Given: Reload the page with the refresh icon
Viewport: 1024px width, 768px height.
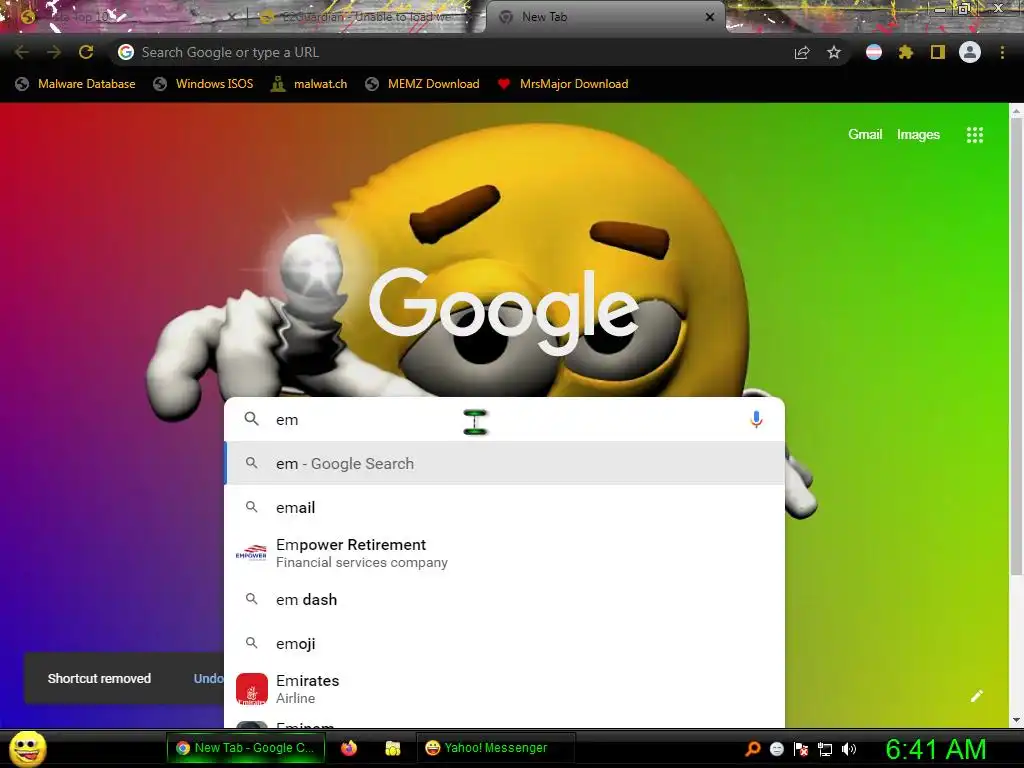Looking at the screenshot, I should pyautogui.click(x=86, y=52).
